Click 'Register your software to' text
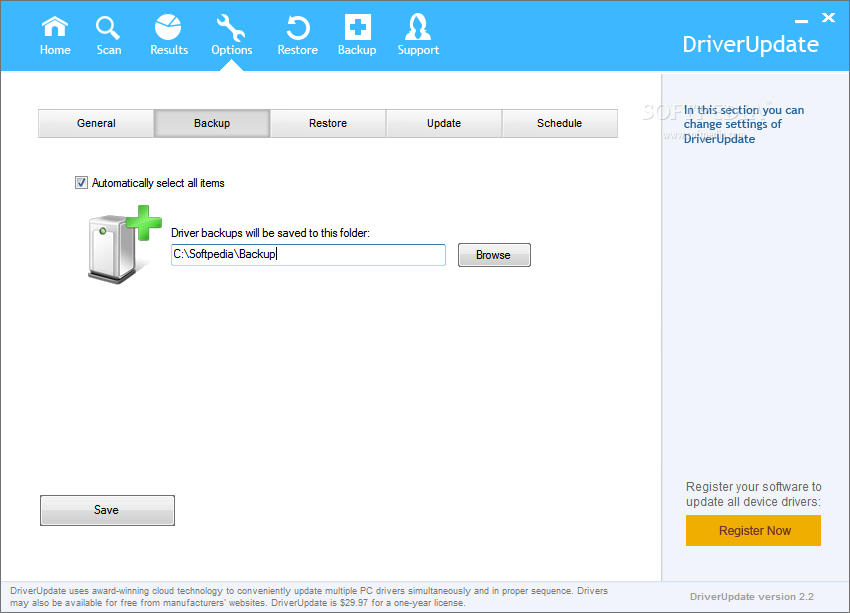Screen dimensions: 850x613 click(x=754, y=487)
